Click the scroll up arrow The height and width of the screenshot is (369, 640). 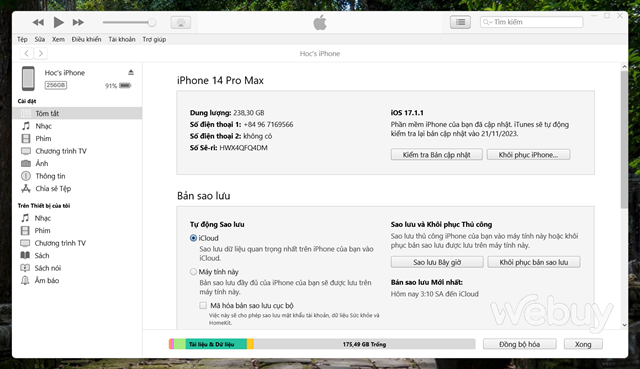click(624, 67)
